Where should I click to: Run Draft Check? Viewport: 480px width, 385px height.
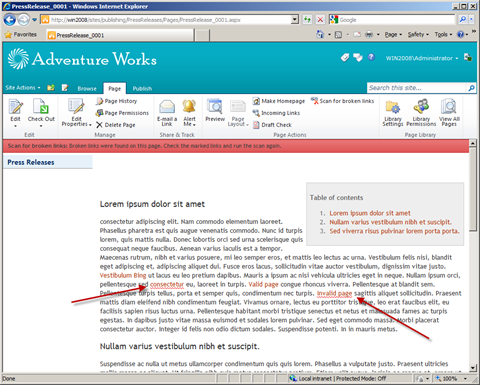click(272, 125)
